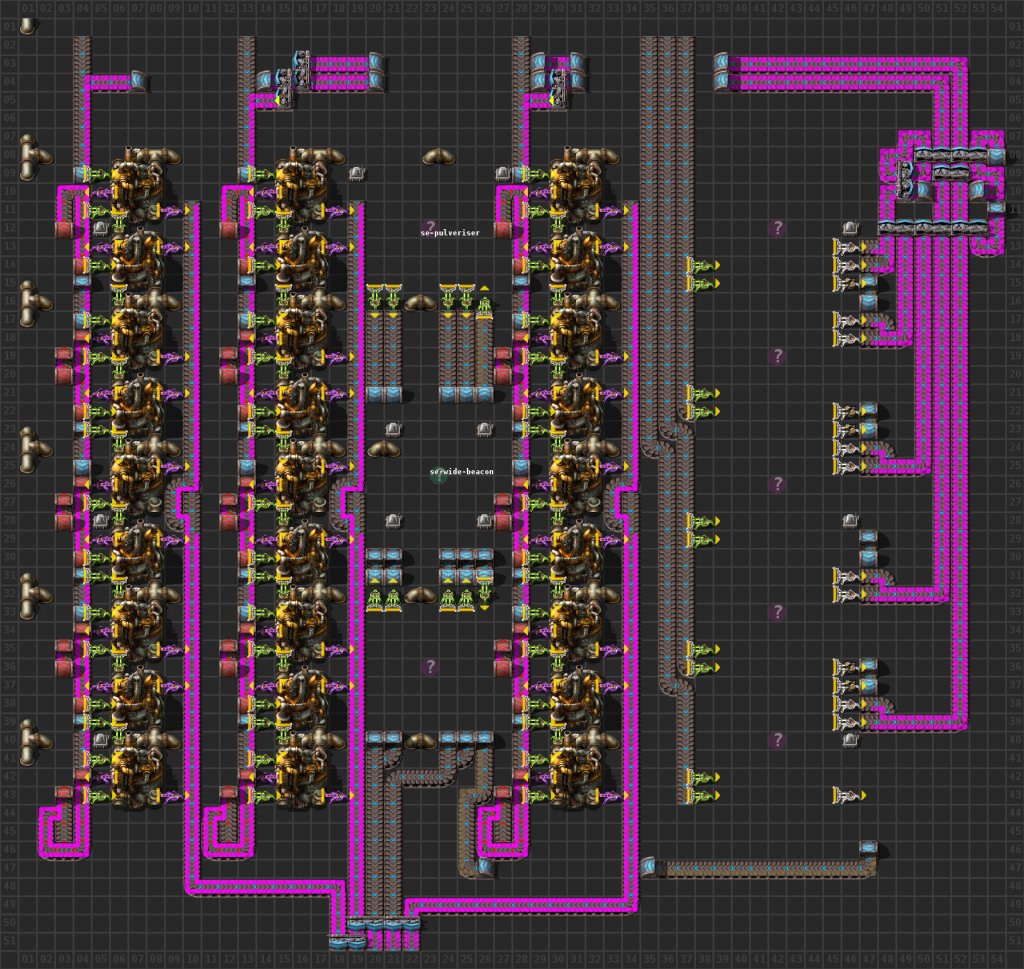Image resolution: width=1024 pixels, height=969 pixels.
Task: Select the power pole left of third column's top pulveriser
Action: click(x=502, y=173)
